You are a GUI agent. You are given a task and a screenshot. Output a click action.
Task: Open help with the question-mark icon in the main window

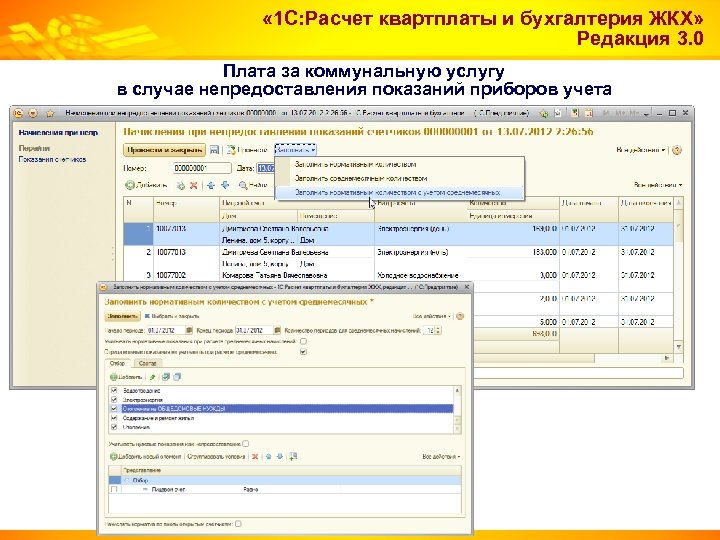(677, 150)
